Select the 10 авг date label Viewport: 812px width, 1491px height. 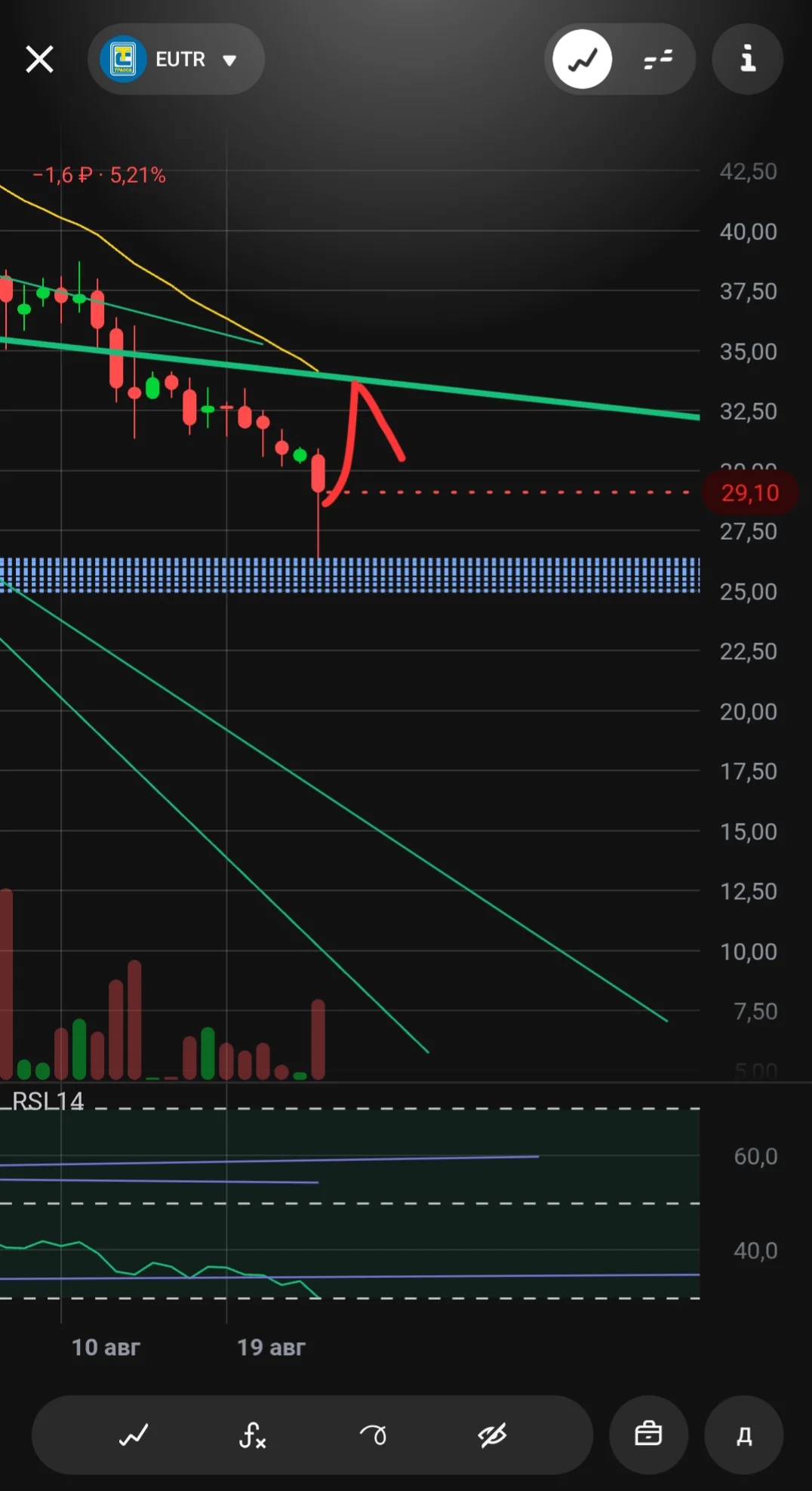pos(106,1348)
